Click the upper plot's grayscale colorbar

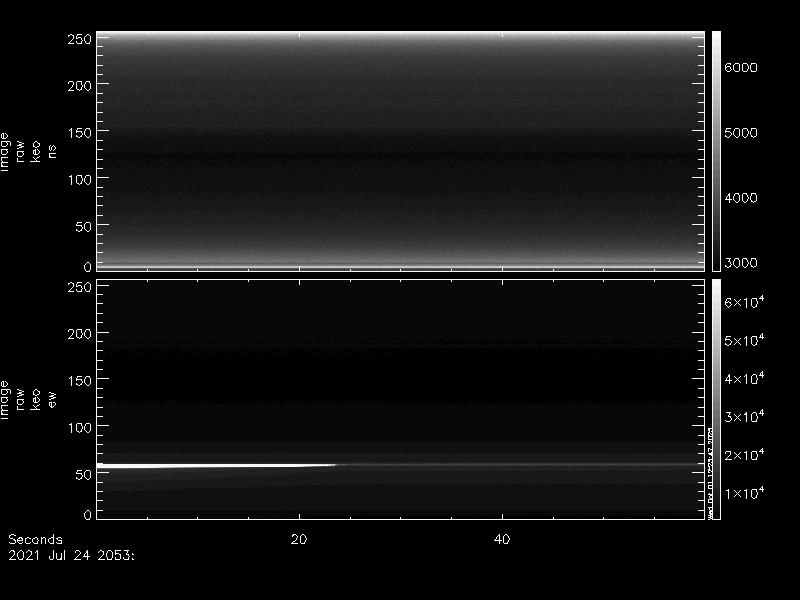(x=716, y=150)
